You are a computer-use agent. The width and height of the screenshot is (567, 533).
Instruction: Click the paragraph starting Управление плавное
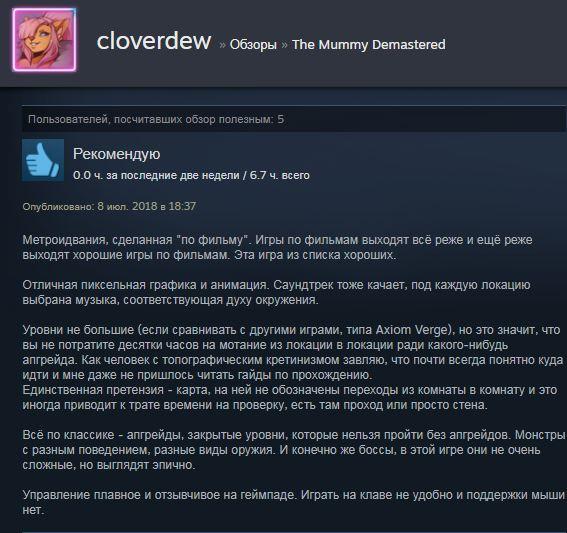294,502
